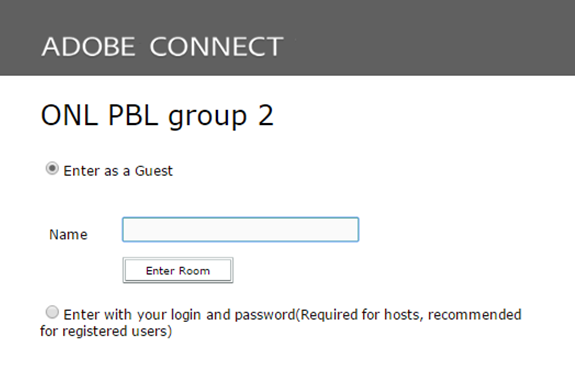Click the Enter Room button
Viewport: 575px width, 370px height.
(x=178, y=270)
